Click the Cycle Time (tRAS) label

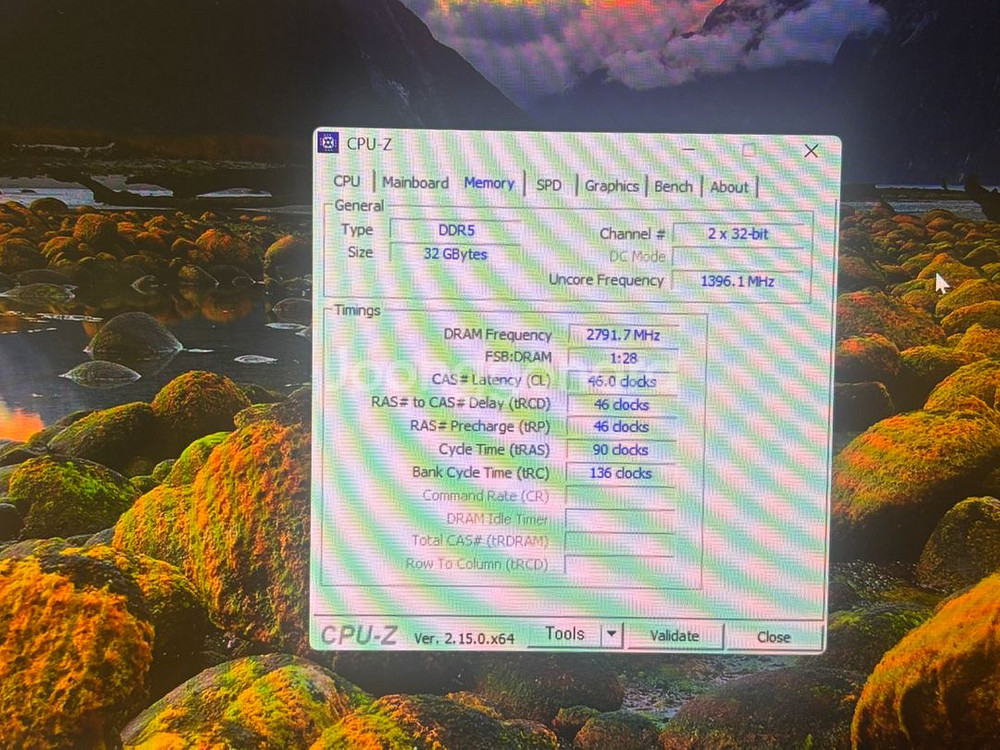(x=494, y=450)
